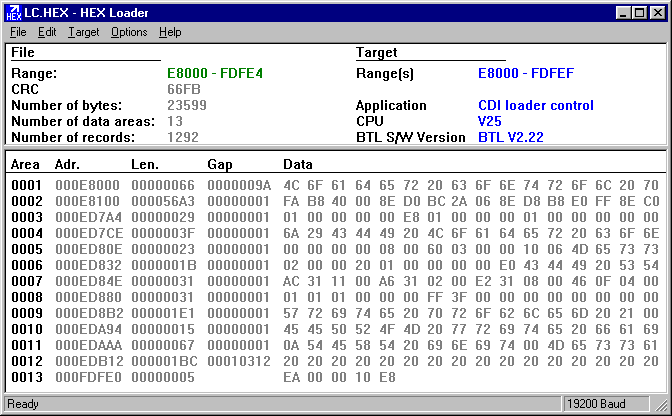
Task: Open the File menu
Action: [18, 32]
